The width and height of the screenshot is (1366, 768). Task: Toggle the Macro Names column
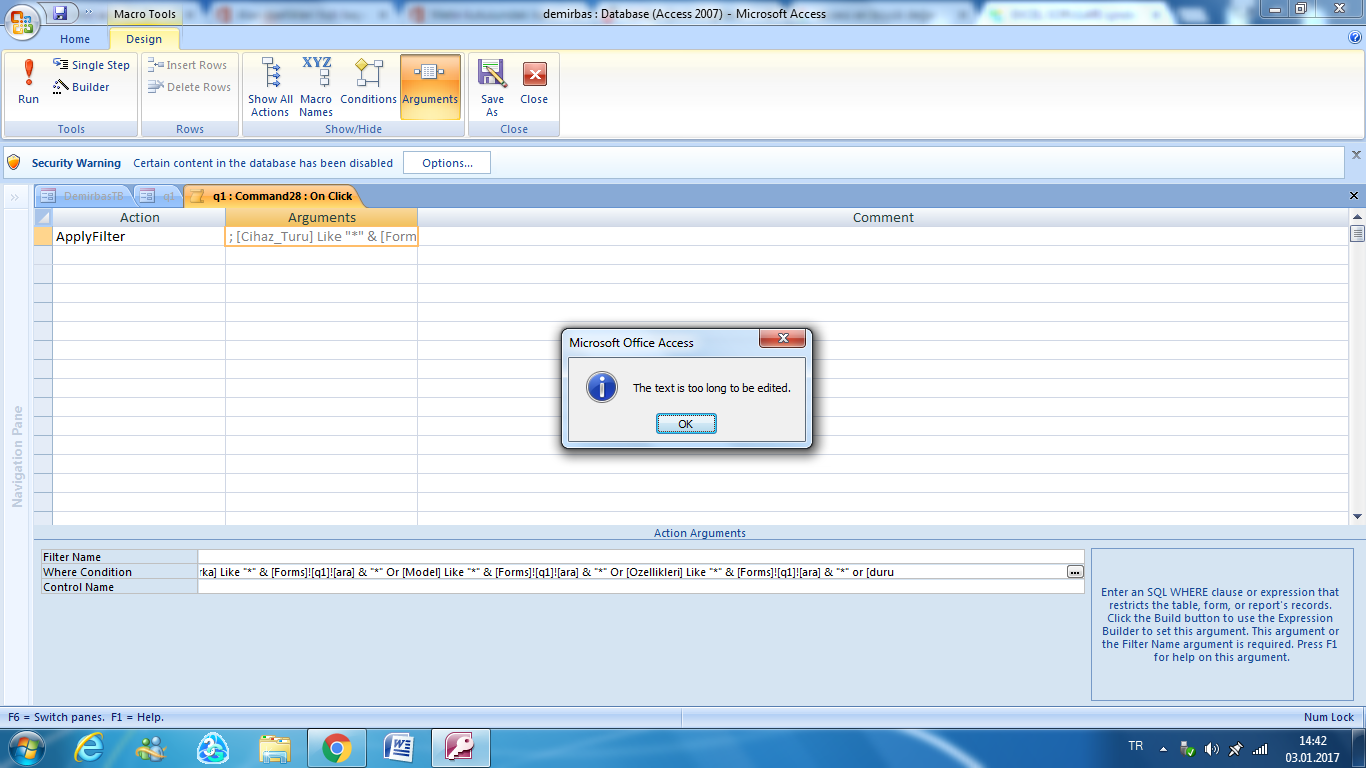point(316,86)
